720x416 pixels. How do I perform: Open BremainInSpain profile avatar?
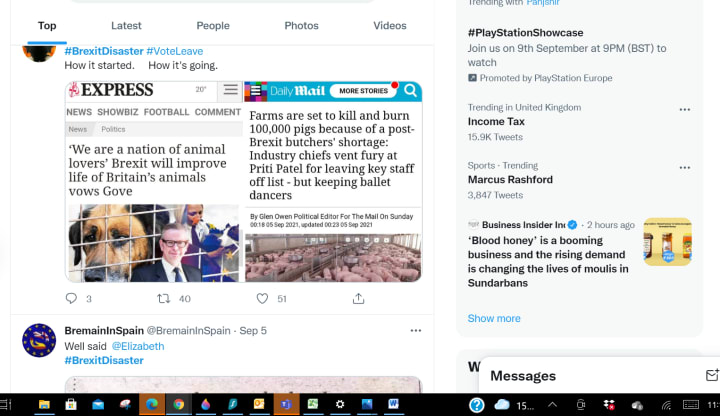point(39,340)
